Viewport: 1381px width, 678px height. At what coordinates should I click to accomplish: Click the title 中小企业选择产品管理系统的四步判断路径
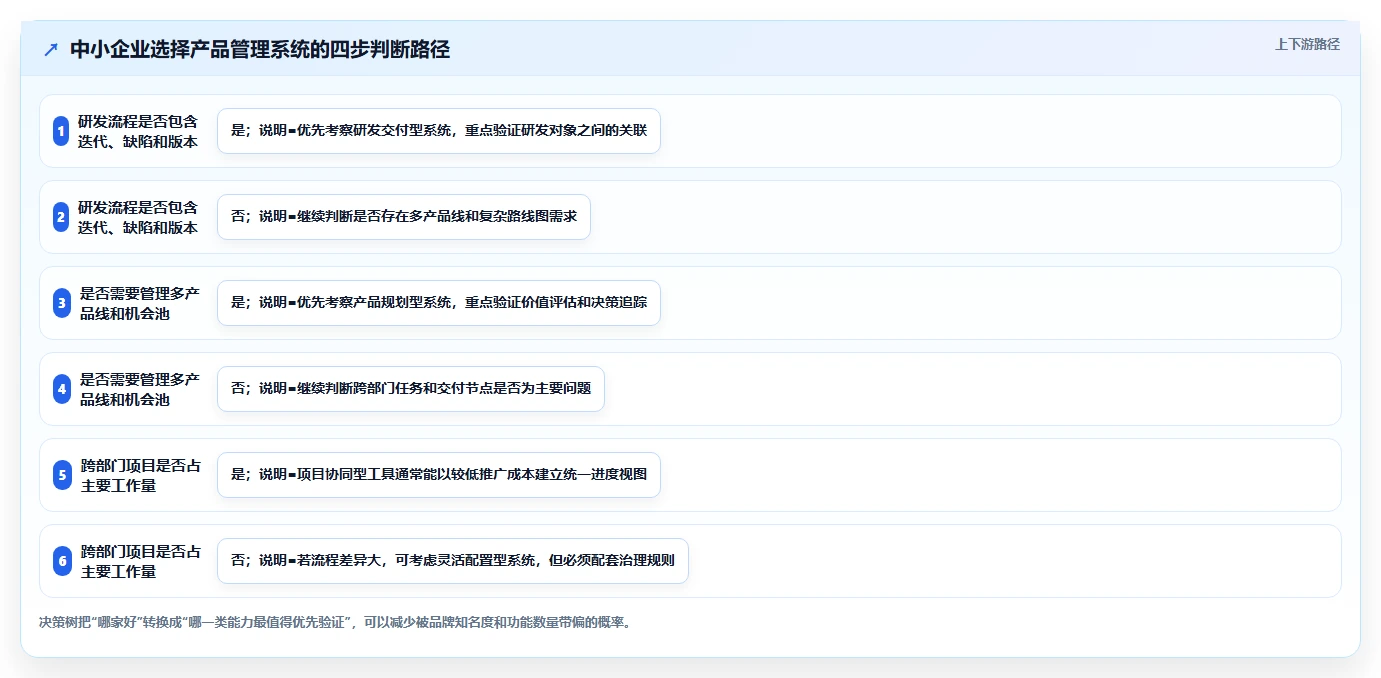260,50
